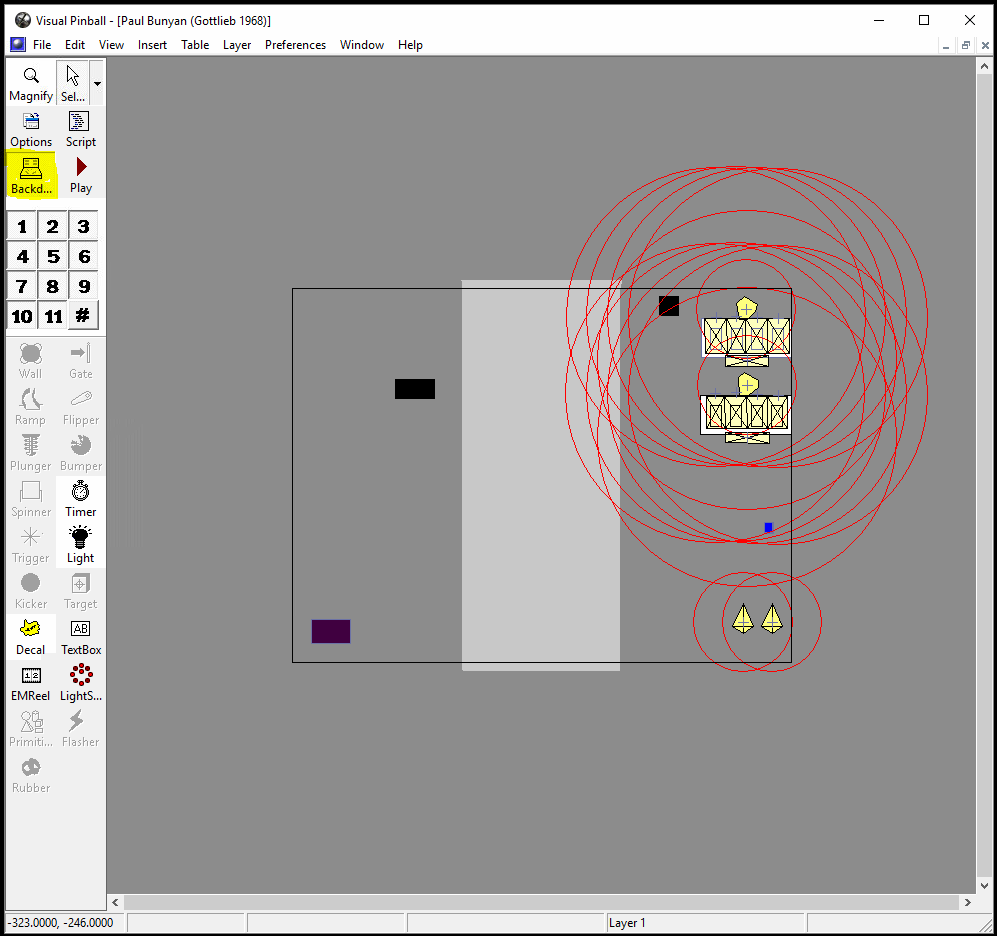This screenshot has height=936, width=997.
Task: Toggle layer 1 button
Action: tap(22, 226)
